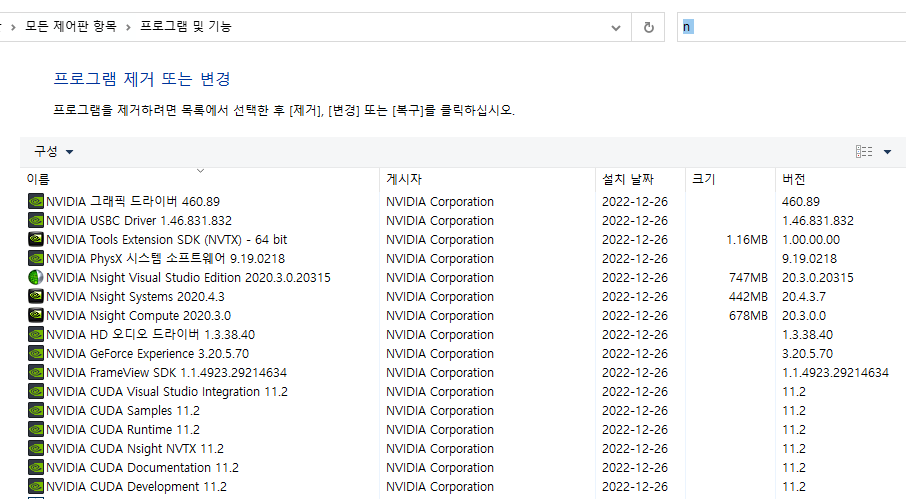906x499 pixels.
Task: Click version value 20.4.3.7
Action: click(x=804, y=297)
